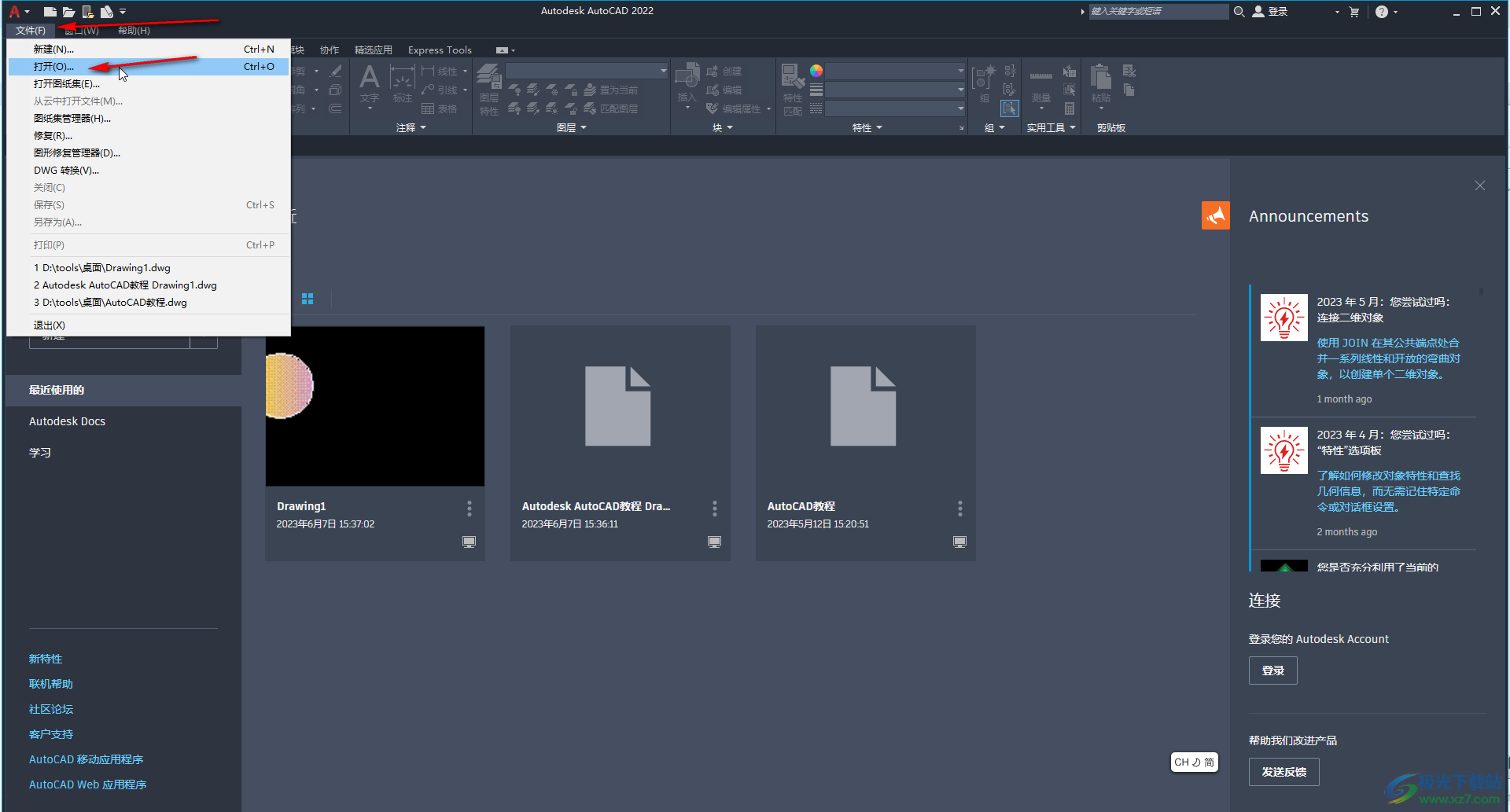
Task: Open recent file 2 Autodesk AutoCAD教程 Drawing1.dwg
Action: pos(148,285)
